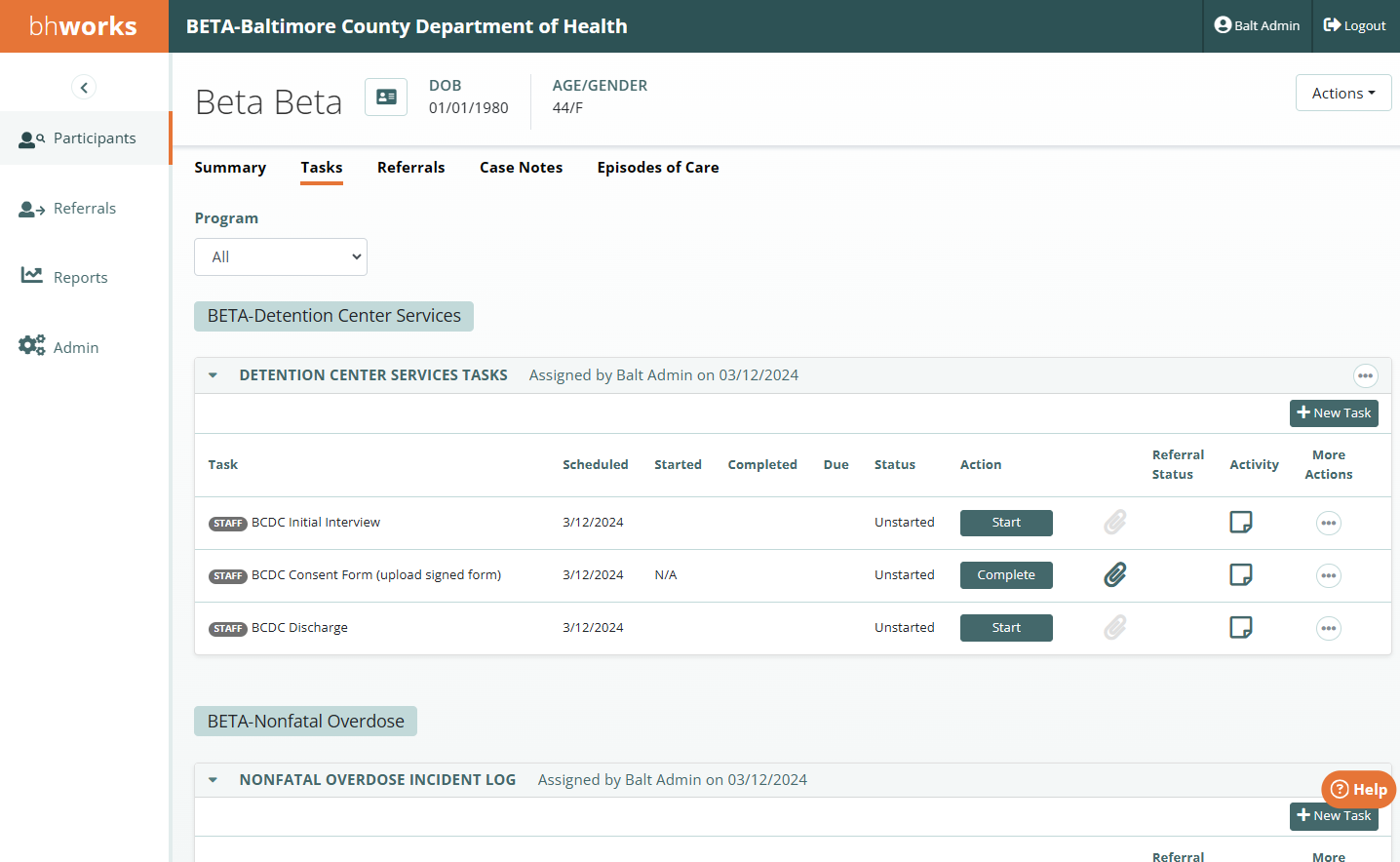The width and height of the screenshot is (1400, 862).
Task: Open the Participants sidebar item
Action: (85, 138)
